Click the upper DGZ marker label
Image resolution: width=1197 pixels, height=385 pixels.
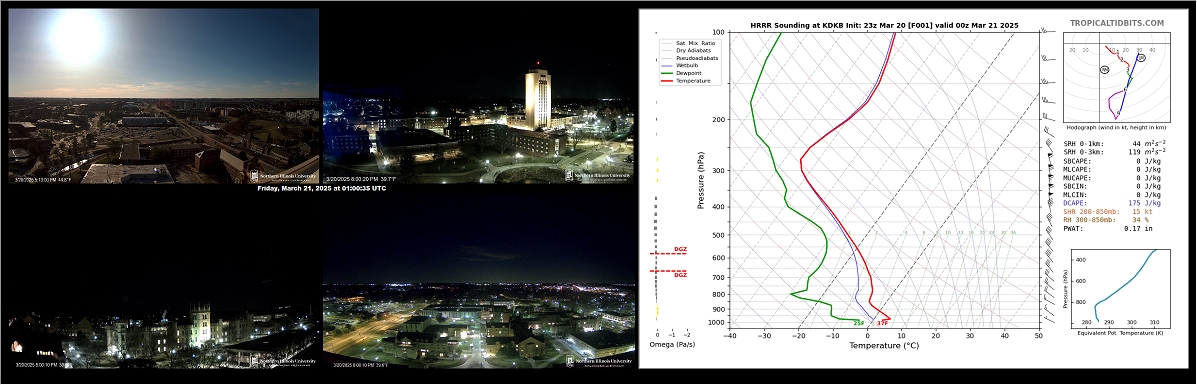pos(680,249)
